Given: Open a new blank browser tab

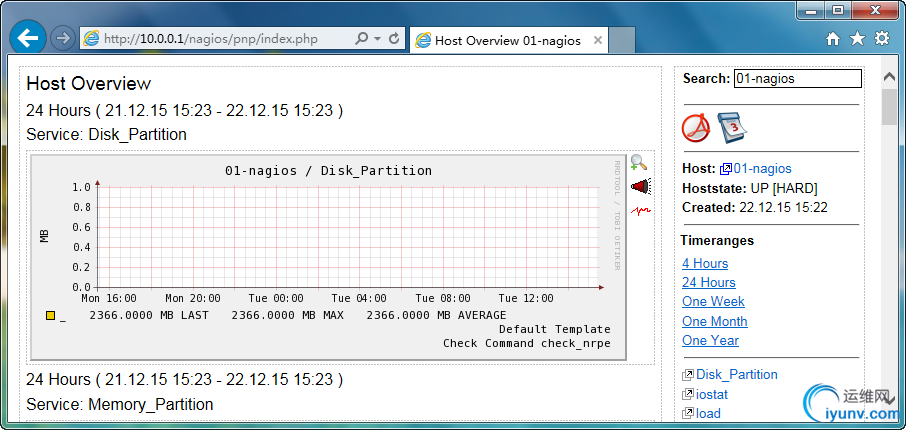Looking at the screenshot, I should coord(622,40).
